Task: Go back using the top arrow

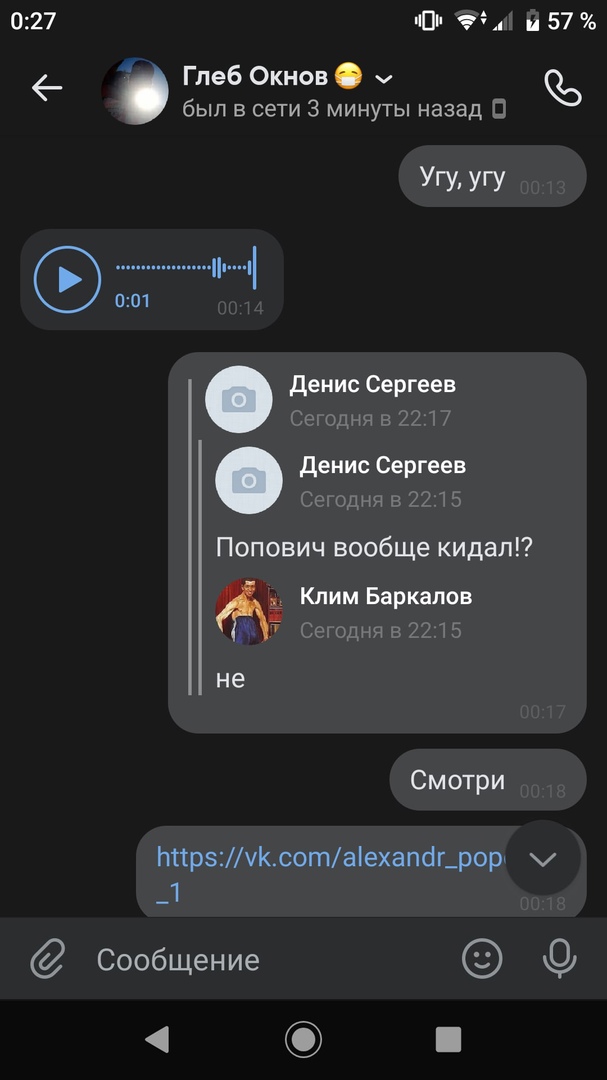Action: point(47,88)
